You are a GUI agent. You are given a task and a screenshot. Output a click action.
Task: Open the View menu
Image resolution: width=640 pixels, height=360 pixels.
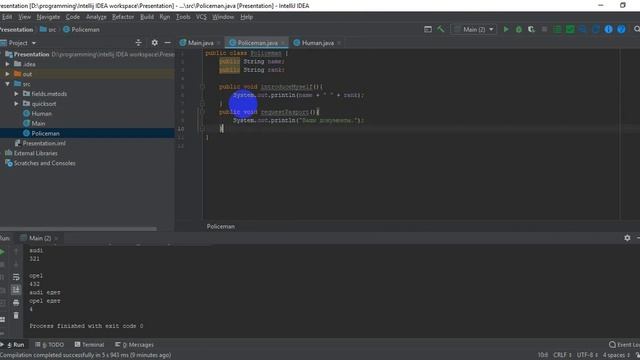[24, 17]
